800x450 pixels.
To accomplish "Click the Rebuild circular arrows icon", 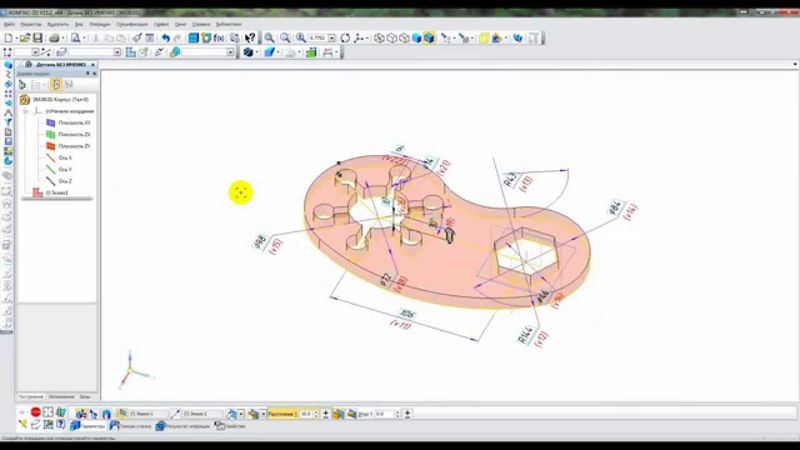I will pyautogui.click(x=345, y=38).
